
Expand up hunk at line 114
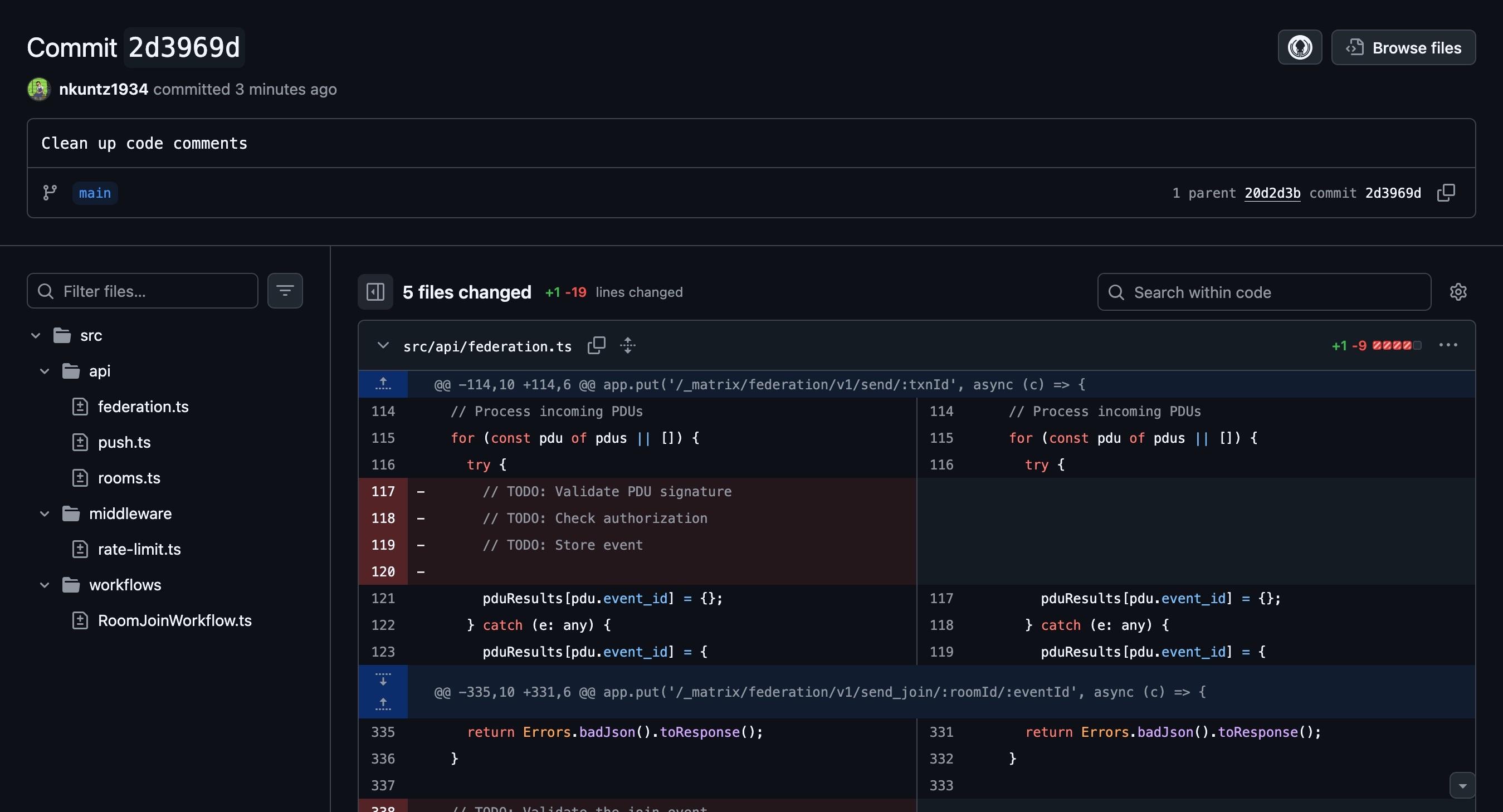(383, 384)
